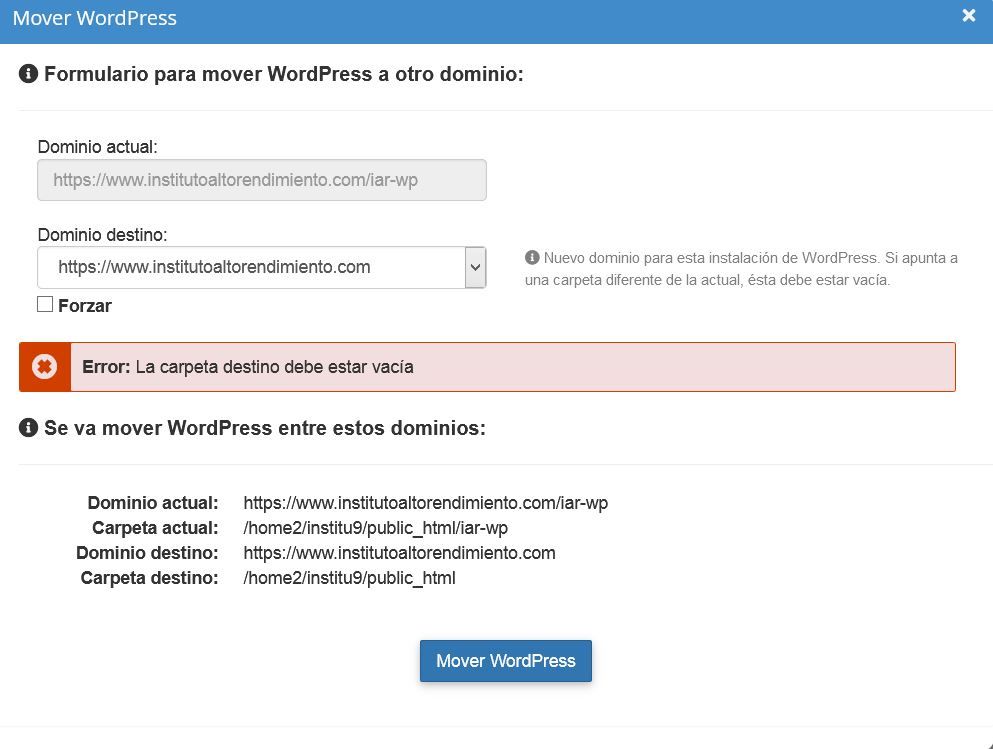993x749 pixels.
Task: Click the info icon beside Formulario heading
Action: pos(28,74)
